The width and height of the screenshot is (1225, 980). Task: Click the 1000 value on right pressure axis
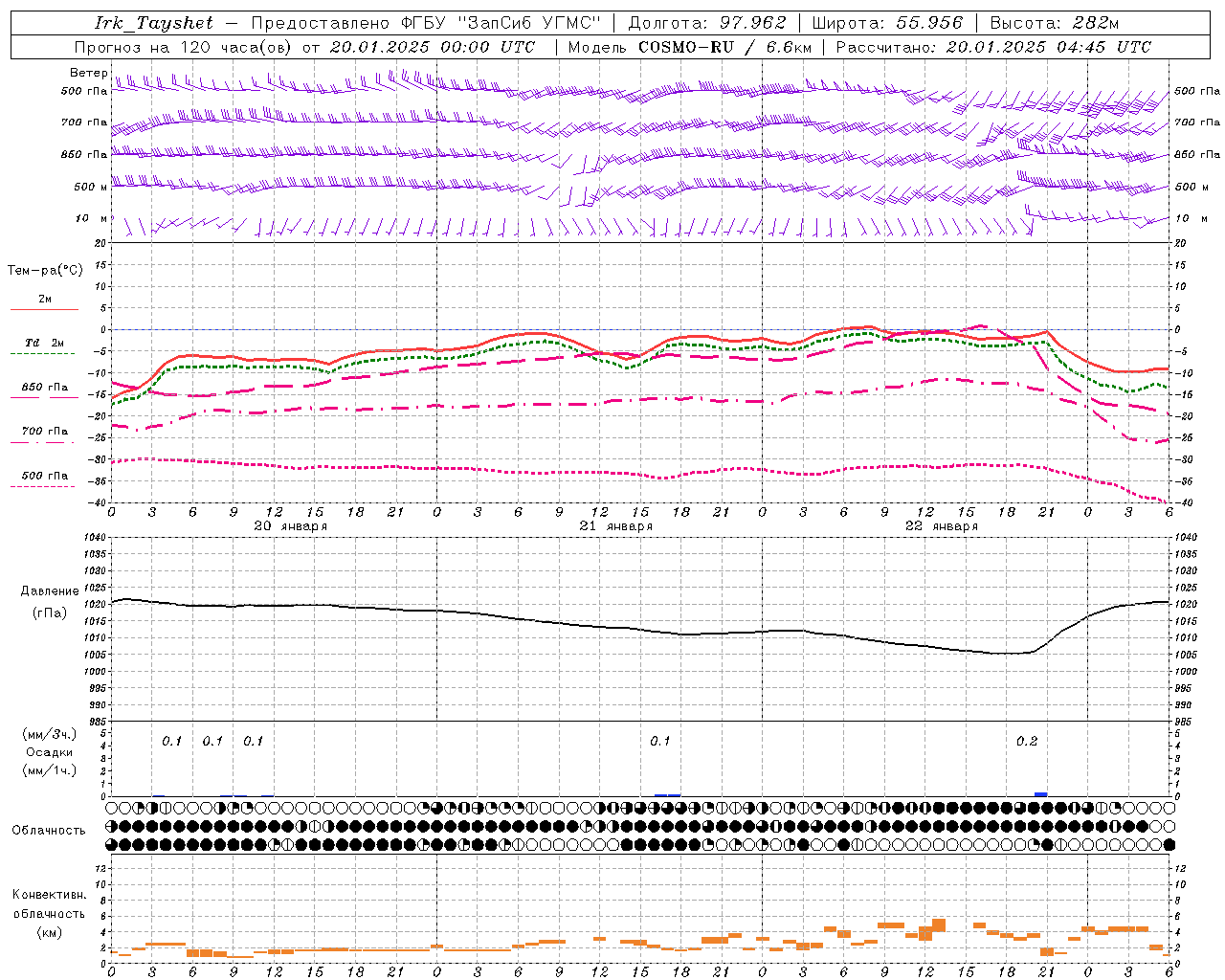[1185, 672]
